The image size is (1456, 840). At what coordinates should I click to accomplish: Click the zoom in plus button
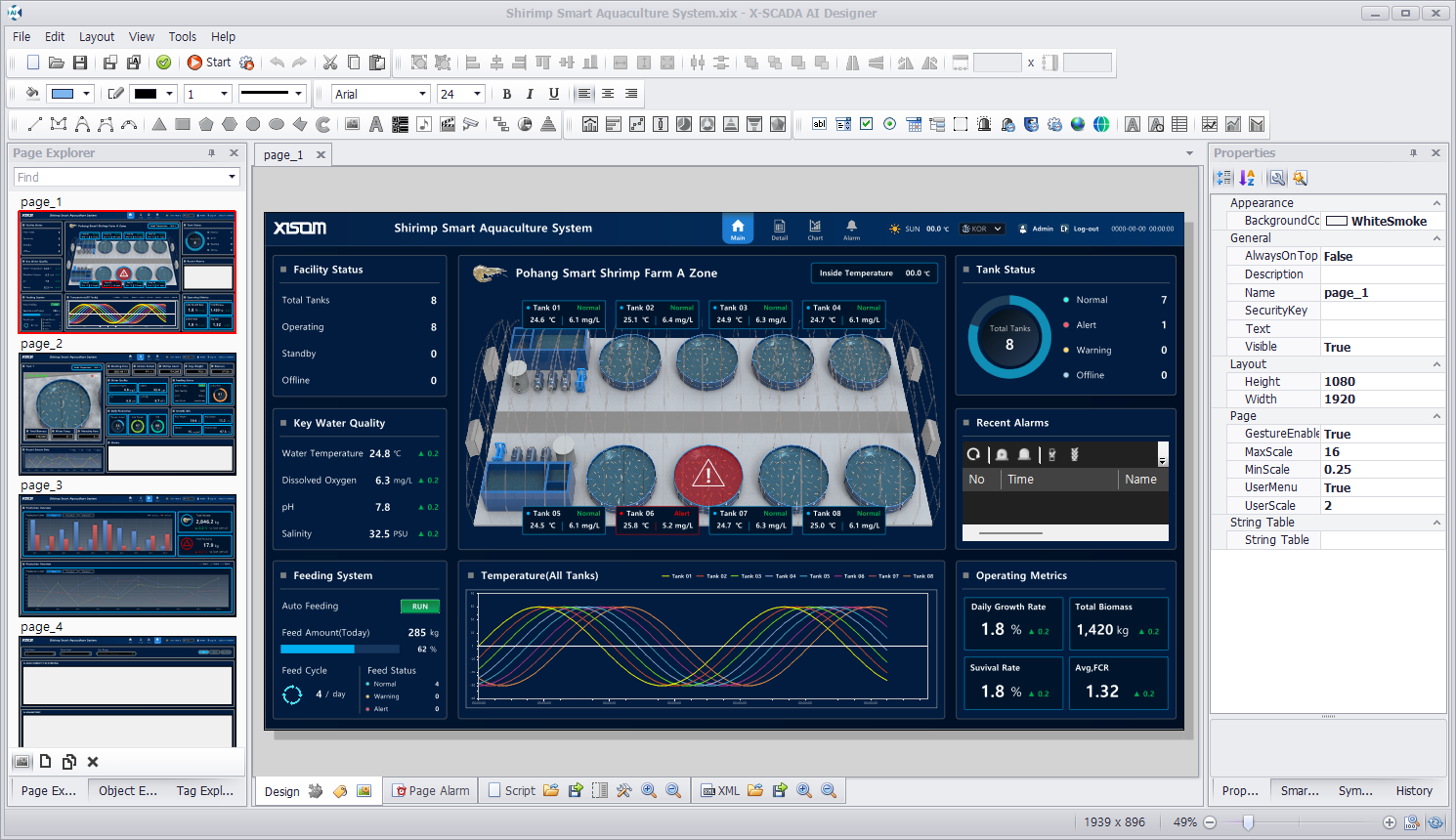click(1390, 822)
